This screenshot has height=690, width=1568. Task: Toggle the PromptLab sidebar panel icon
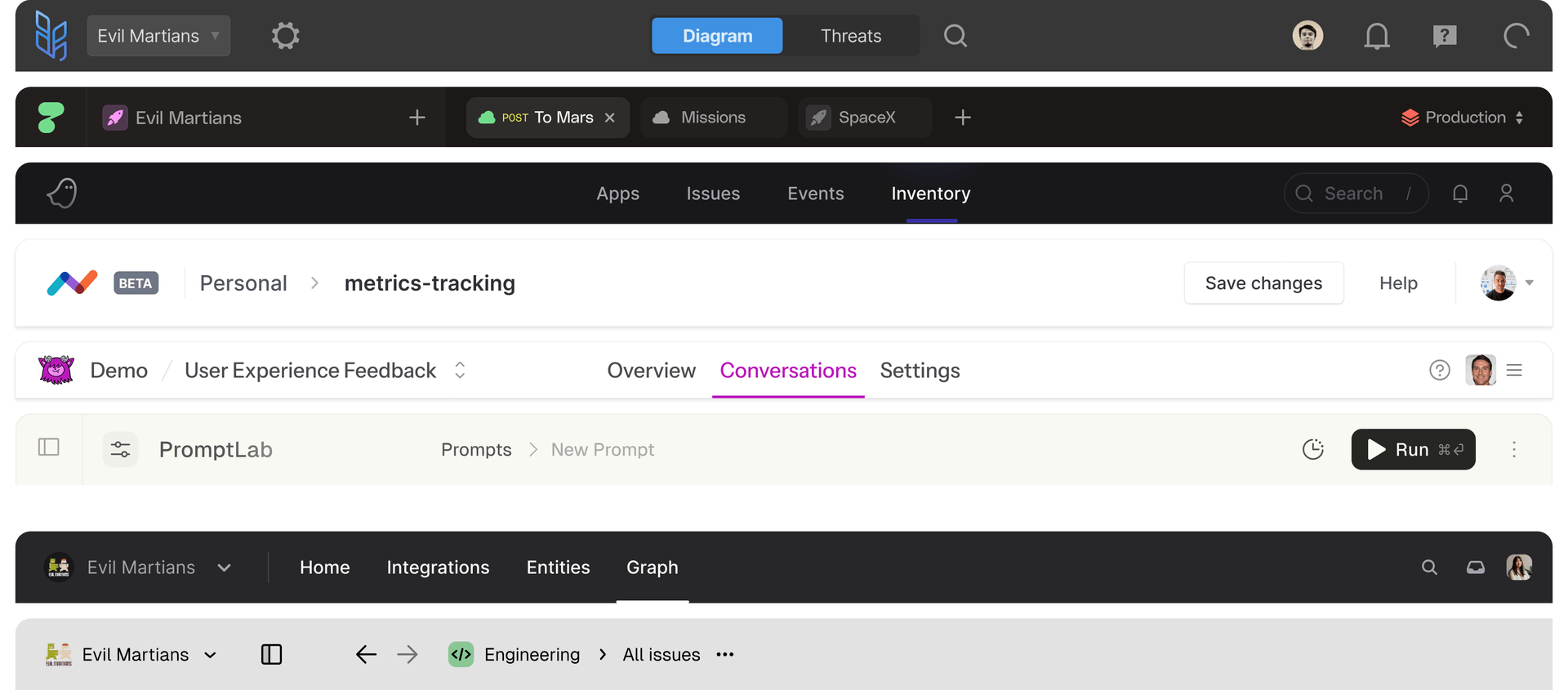pyautogui.click(x=49, y=447)
